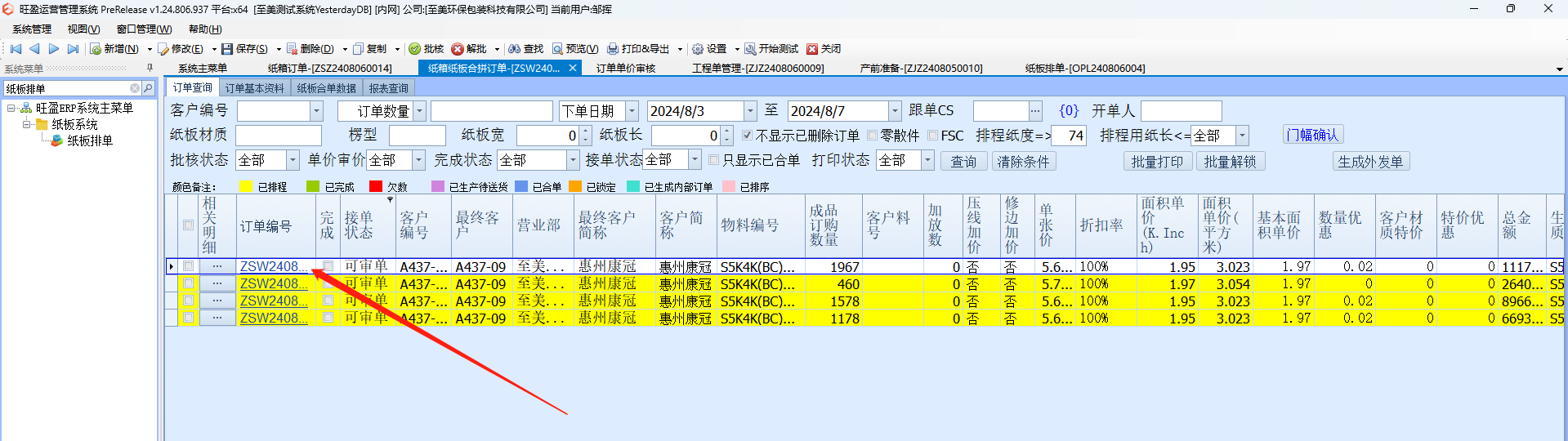Go to next record arrow

[x=53, y=49]
